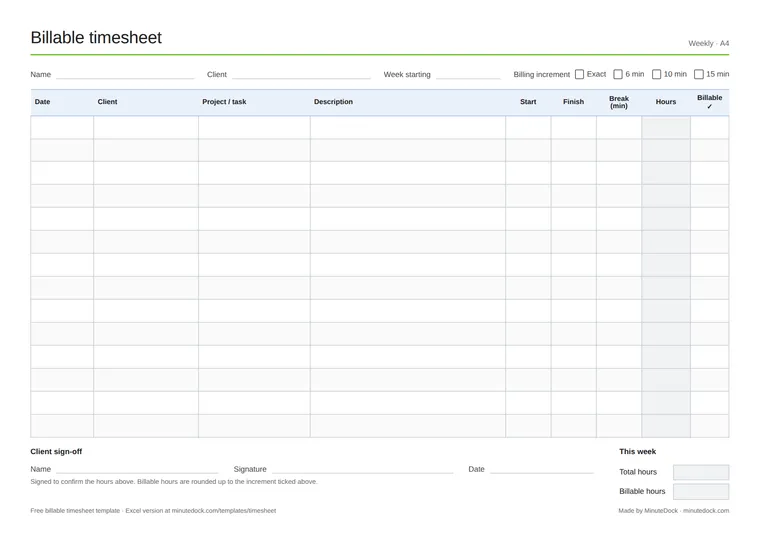Click the Made by MinuteDock footer text
The width and height of the screenshot is (760, 537).
click(674, 510)
